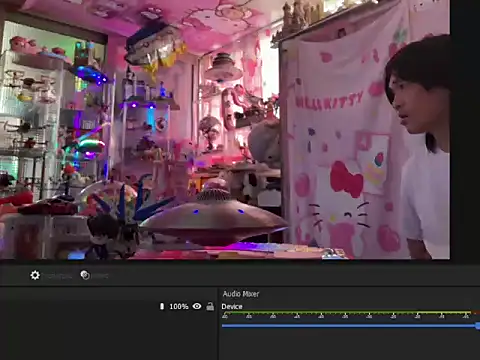Image resolution: width=480 pixels, height=360 pixels.
Task: Toggle the padlock to lock the source
Action: pos(210,306)
